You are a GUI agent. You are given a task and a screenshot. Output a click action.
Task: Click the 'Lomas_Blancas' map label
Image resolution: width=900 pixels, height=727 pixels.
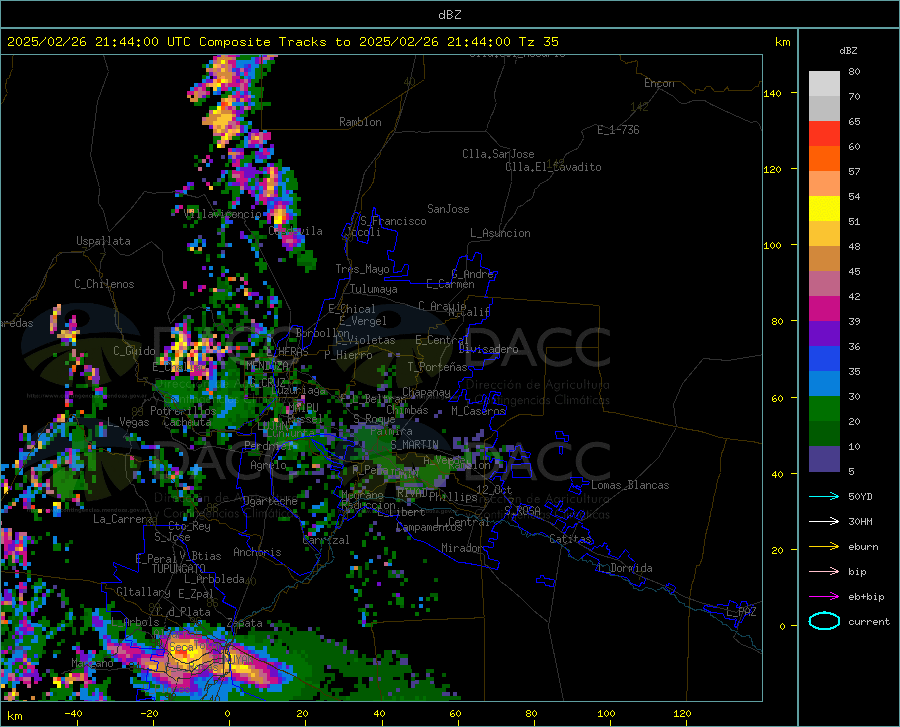tap(630, 485)
